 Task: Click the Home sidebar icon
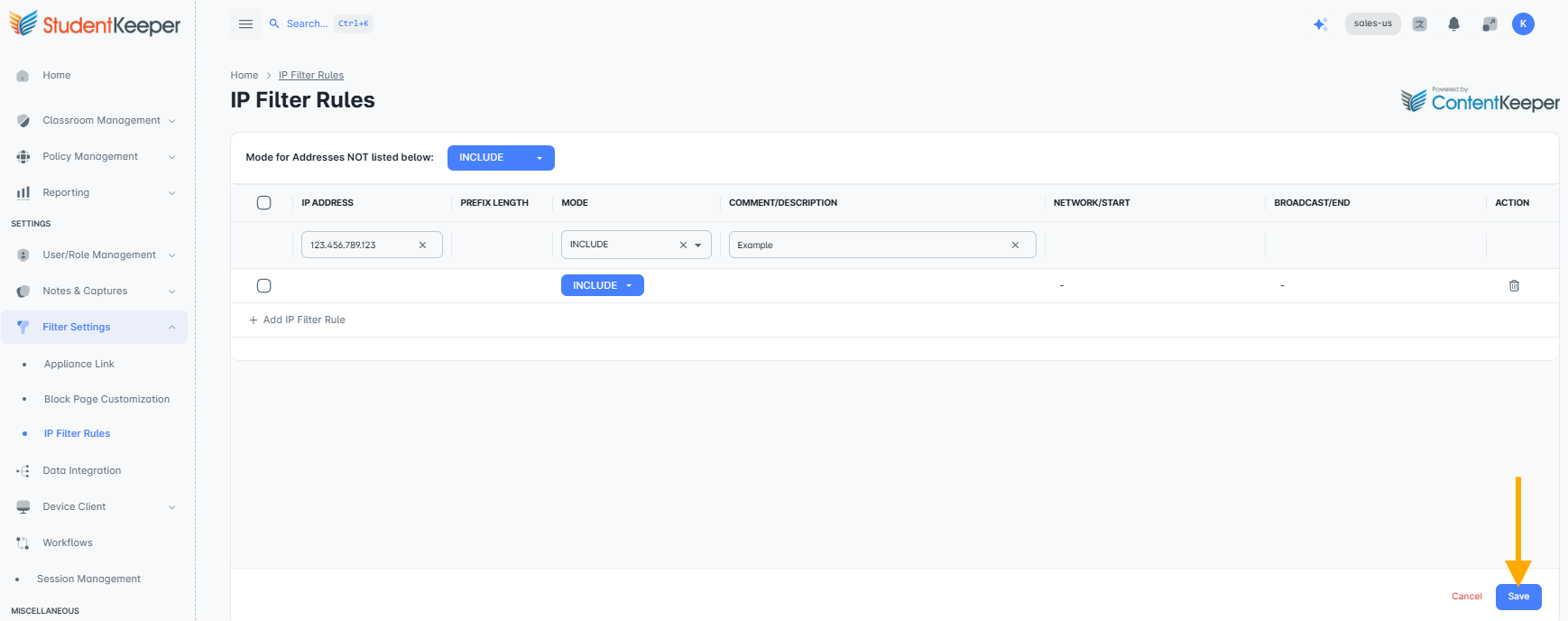point(23,76)
